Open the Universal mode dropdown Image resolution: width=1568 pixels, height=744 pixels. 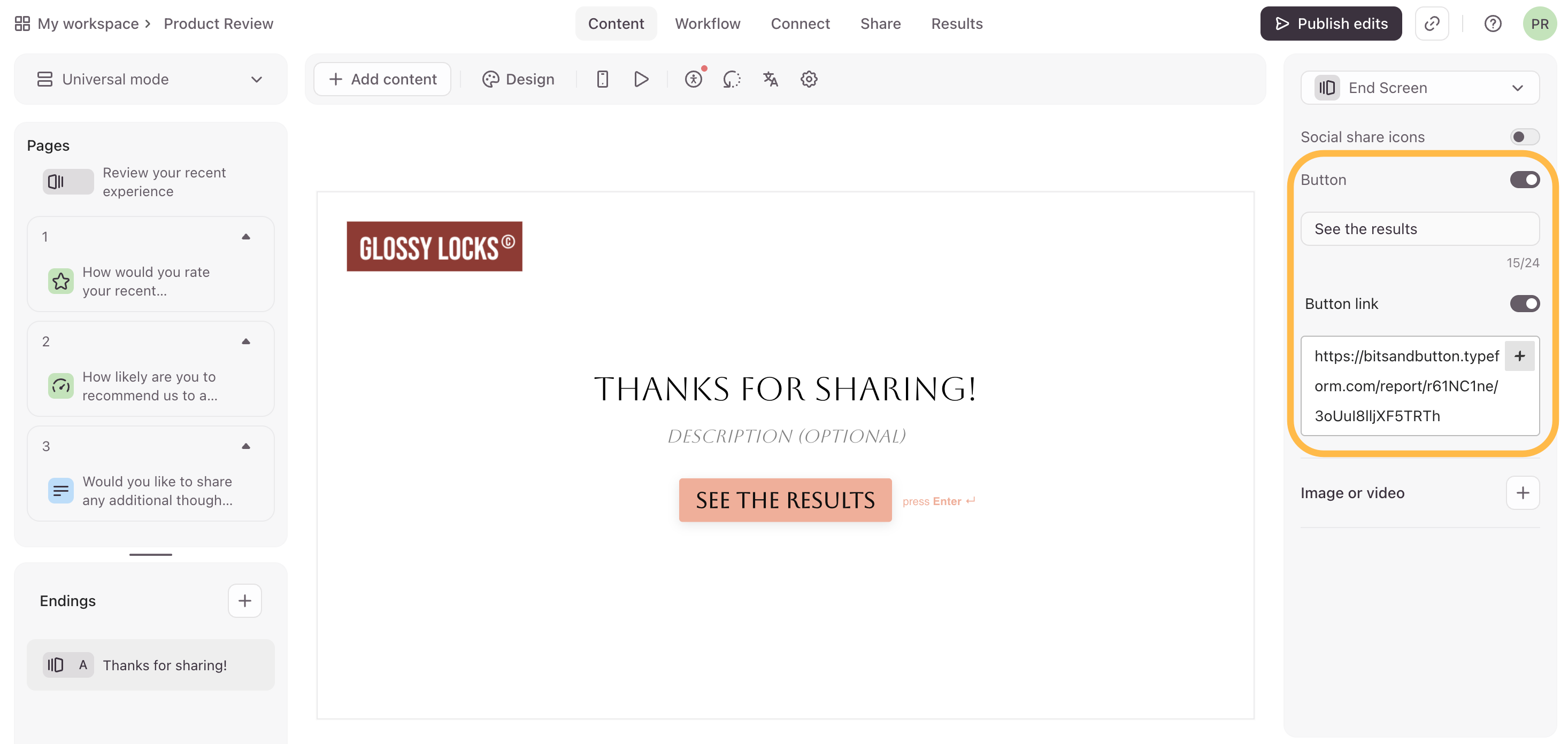[x=150, y=79]
